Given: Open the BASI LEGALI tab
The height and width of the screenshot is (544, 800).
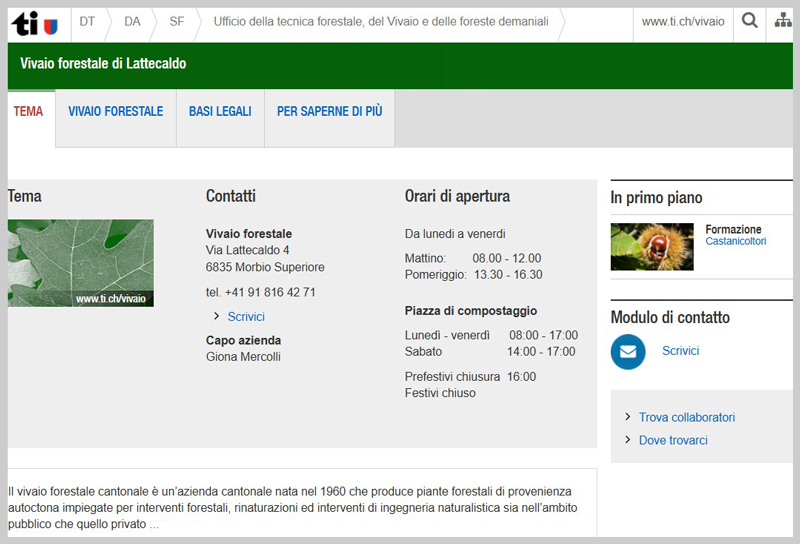Looking at the screenshot, I should click(x=220, y=112).
